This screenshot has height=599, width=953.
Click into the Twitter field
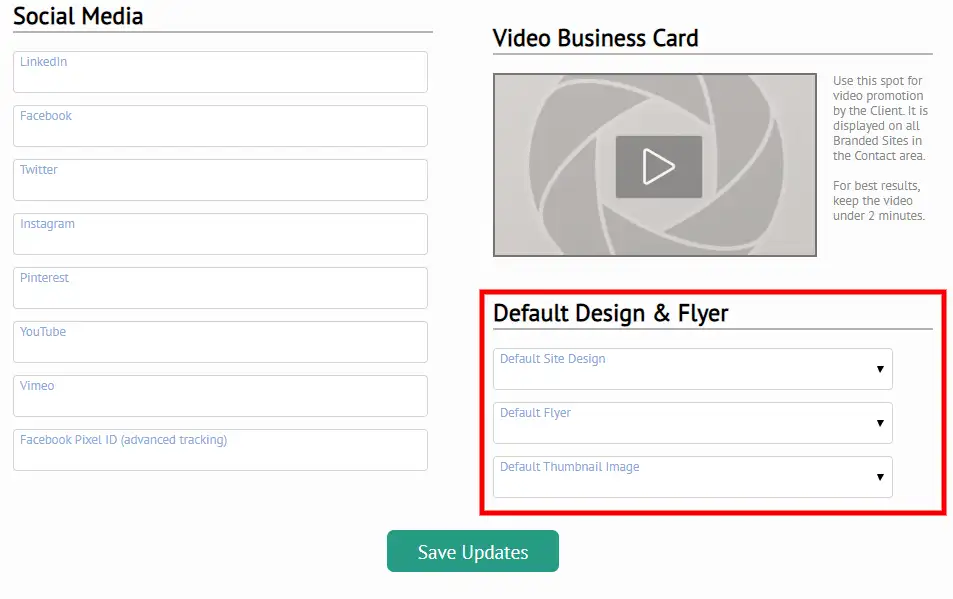tap(220, 181)
